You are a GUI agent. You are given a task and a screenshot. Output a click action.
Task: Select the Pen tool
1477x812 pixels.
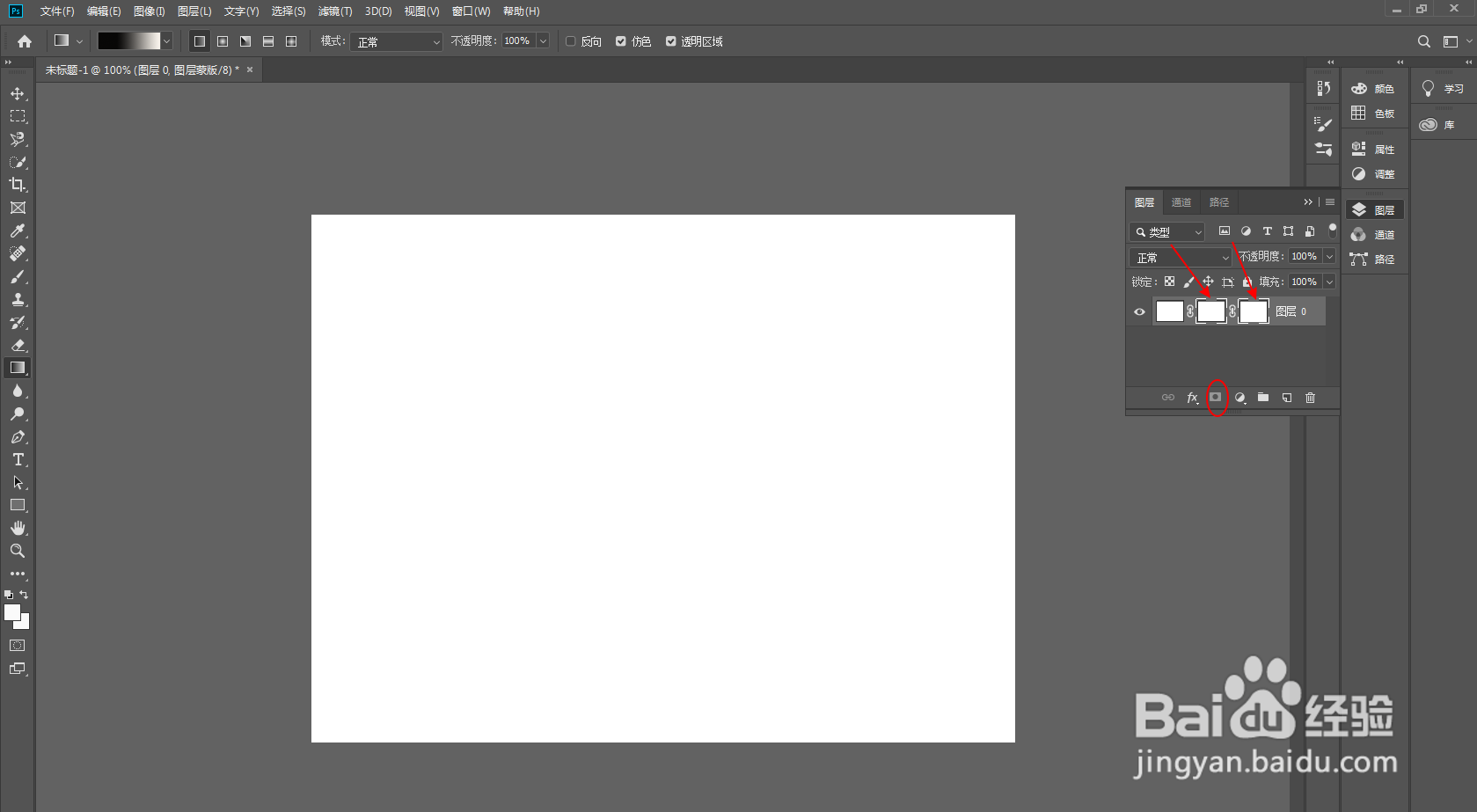coord(18,436)
